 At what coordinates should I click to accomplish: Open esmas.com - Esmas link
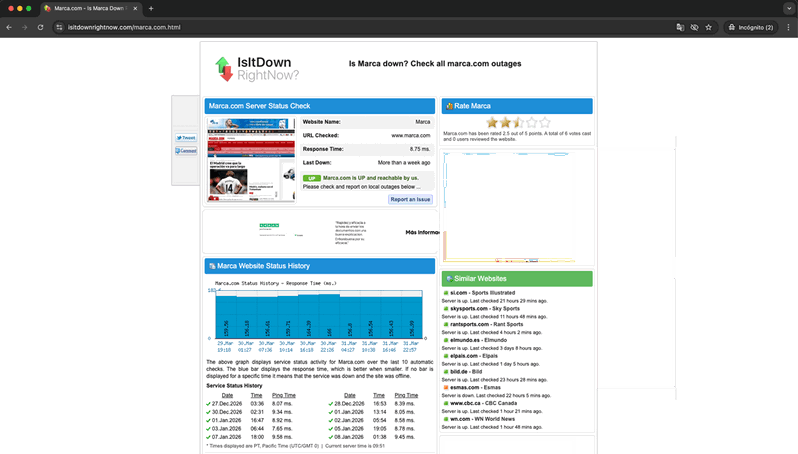[475, 388]
